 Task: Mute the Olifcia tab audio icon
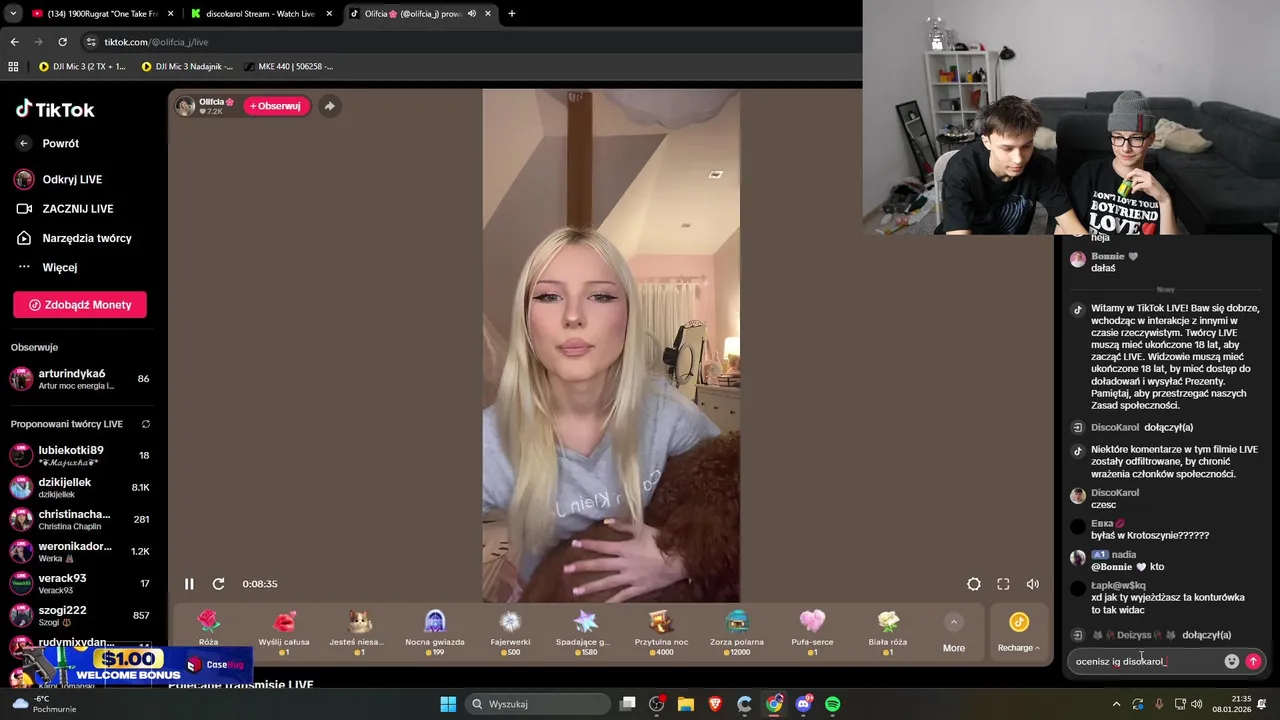pos(472,14)
